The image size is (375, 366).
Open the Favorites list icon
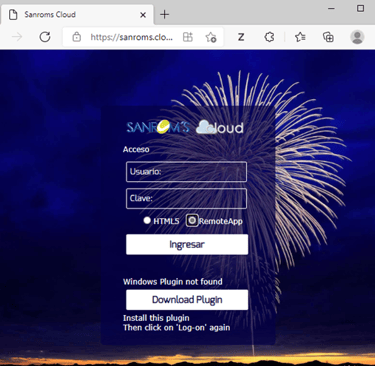click(x=300, y=37)
